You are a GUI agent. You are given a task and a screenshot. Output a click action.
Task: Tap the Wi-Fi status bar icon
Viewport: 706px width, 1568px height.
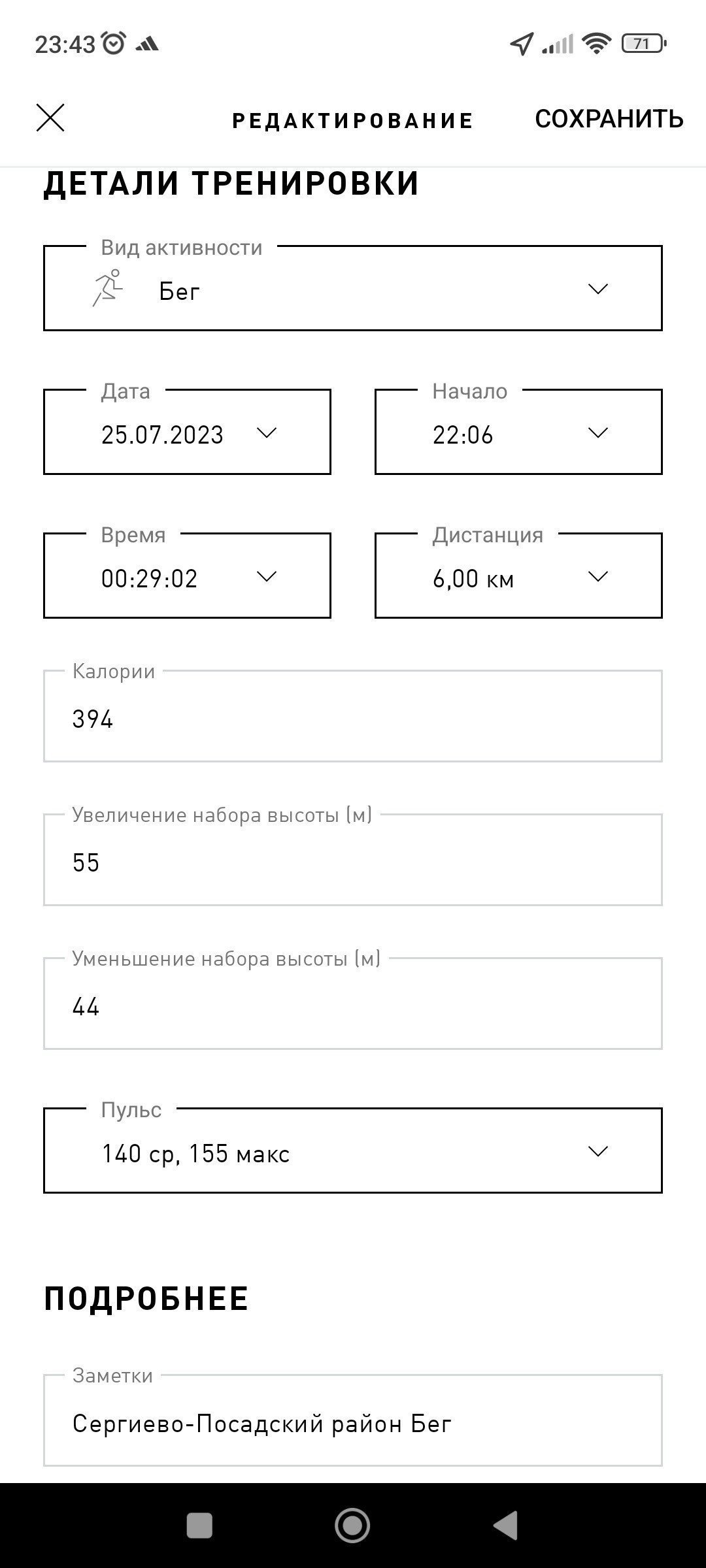click(x=596, y=44)
